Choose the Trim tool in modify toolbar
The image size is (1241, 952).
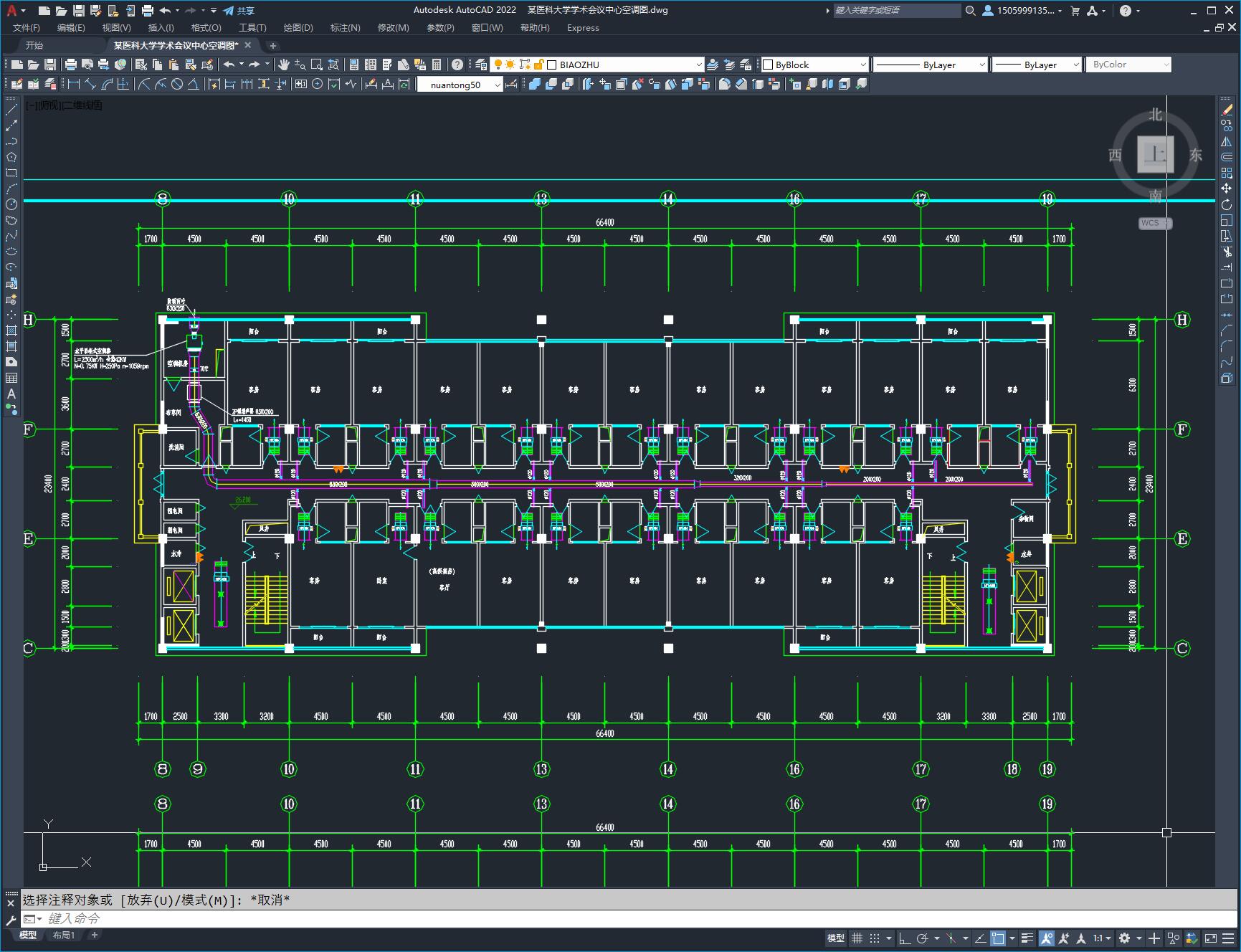pyautogui.click(x=1227, y=252)
